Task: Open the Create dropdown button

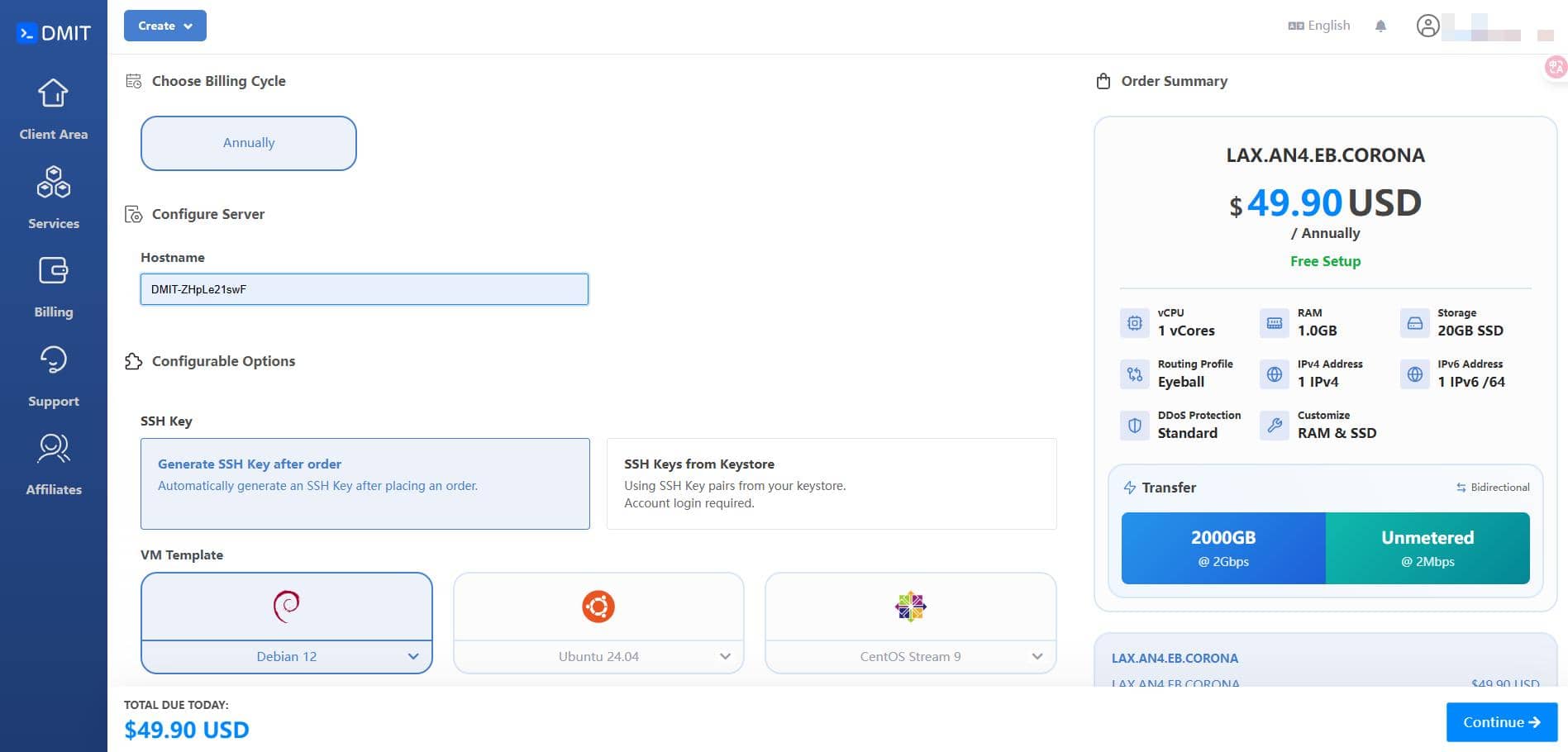Action: [165, 26]
